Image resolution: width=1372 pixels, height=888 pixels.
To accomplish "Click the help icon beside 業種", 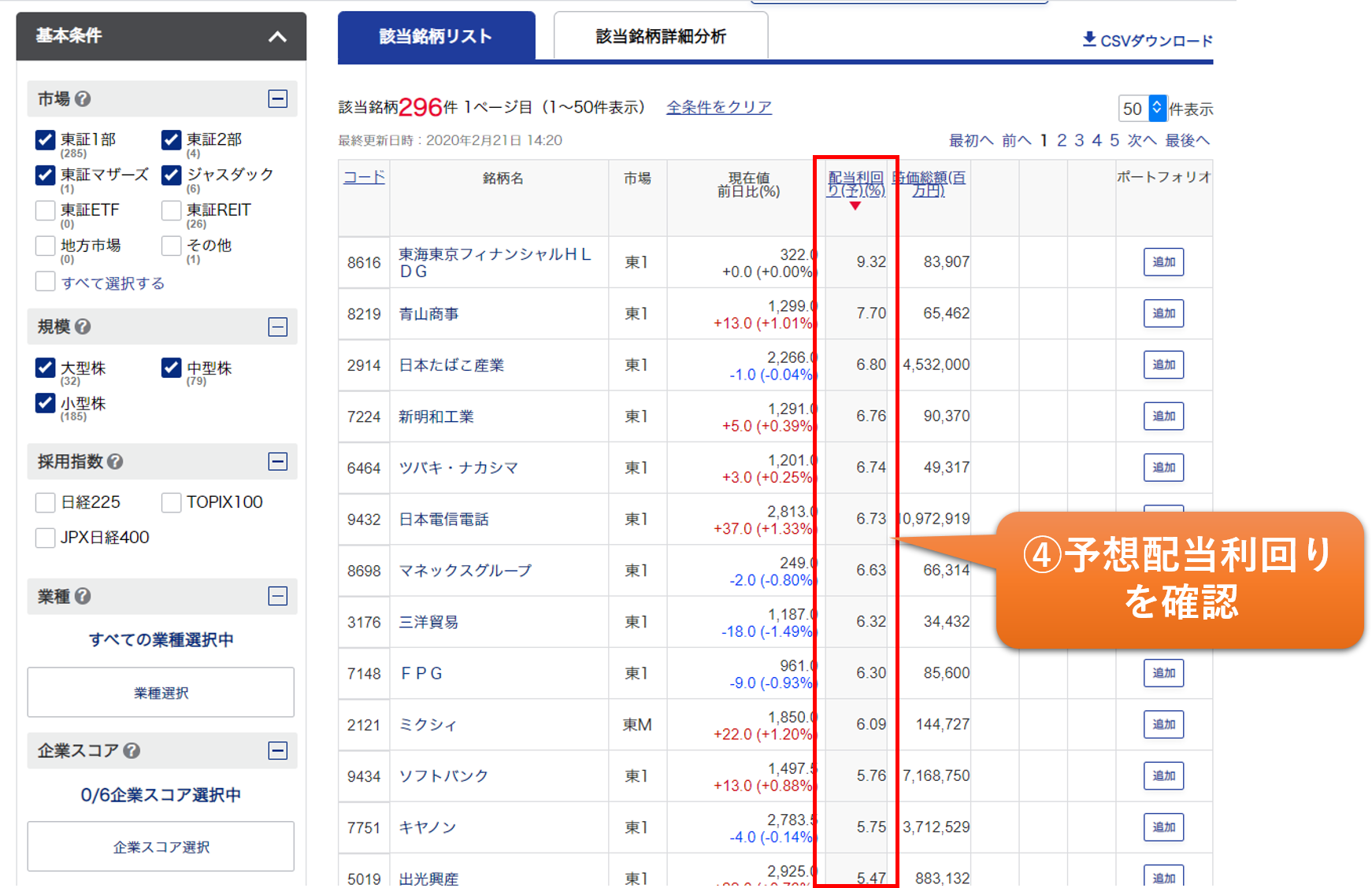I will pyautogui.click(x=83, y=597).
